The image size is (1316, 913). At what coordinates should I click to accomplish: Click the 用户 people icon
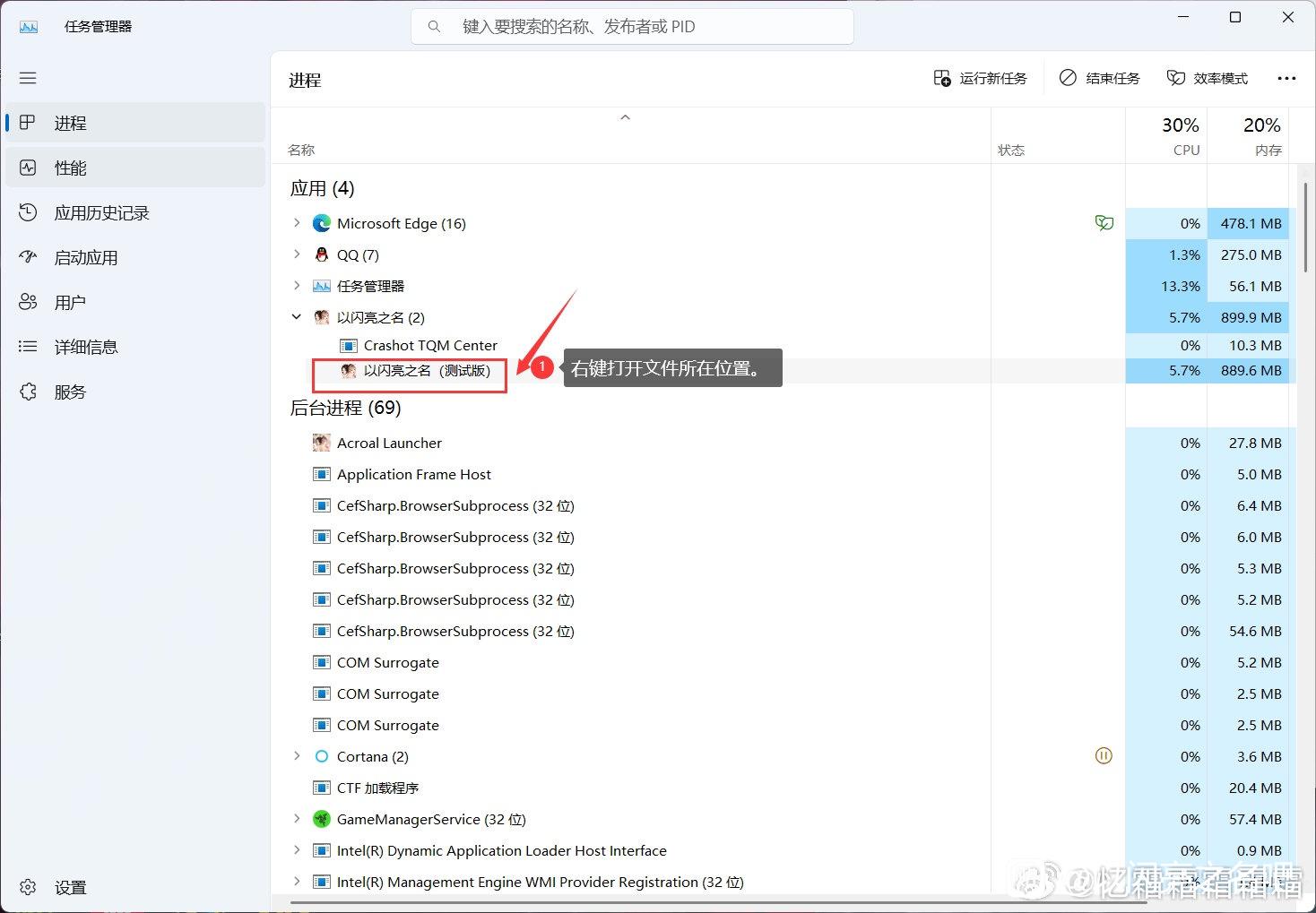point(28,302)
